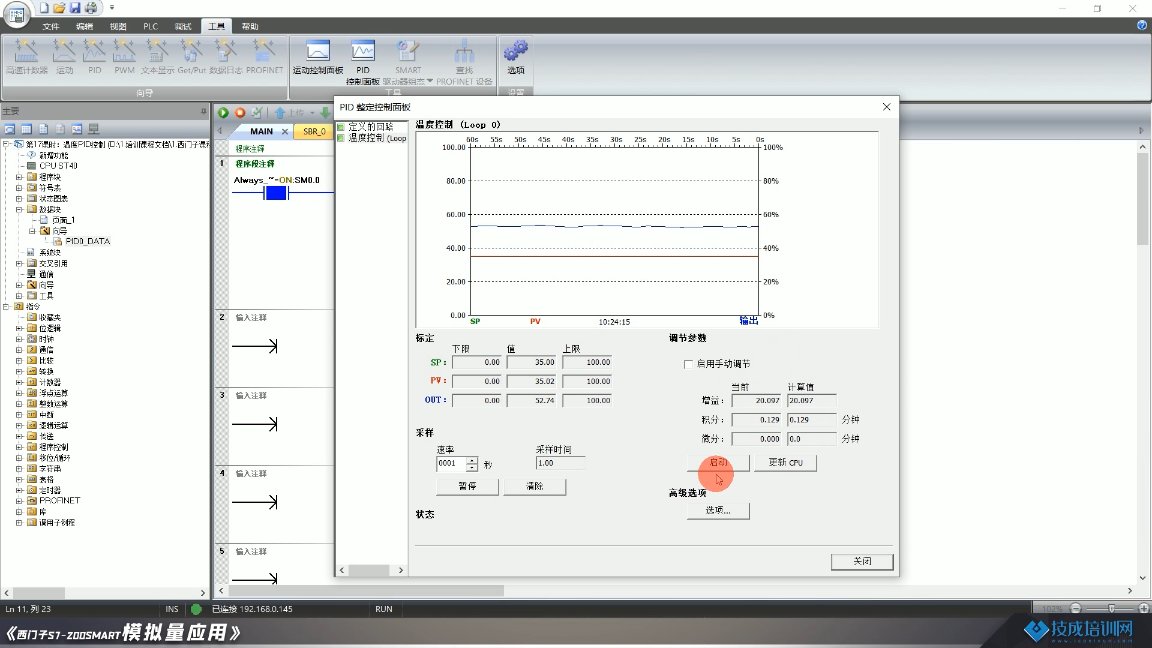
Task: Print using the printer icon
Action: (91, 8)
